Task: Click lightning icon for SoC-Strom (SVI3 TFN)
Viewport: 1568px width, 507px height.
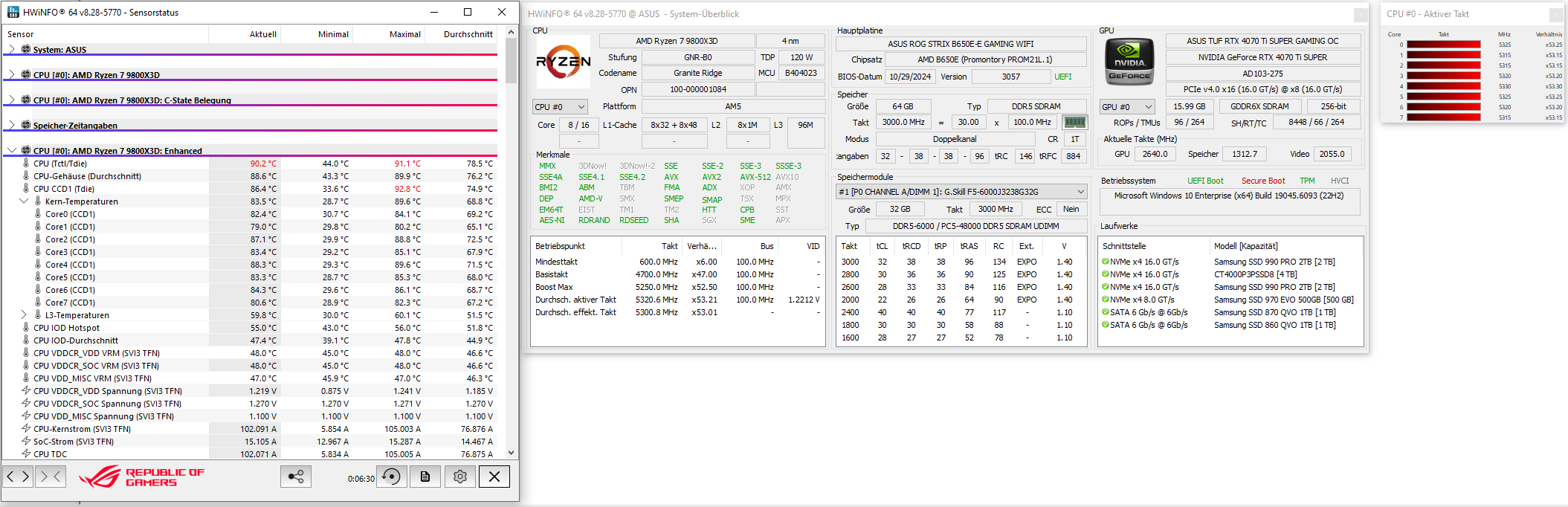Action: 26,441
